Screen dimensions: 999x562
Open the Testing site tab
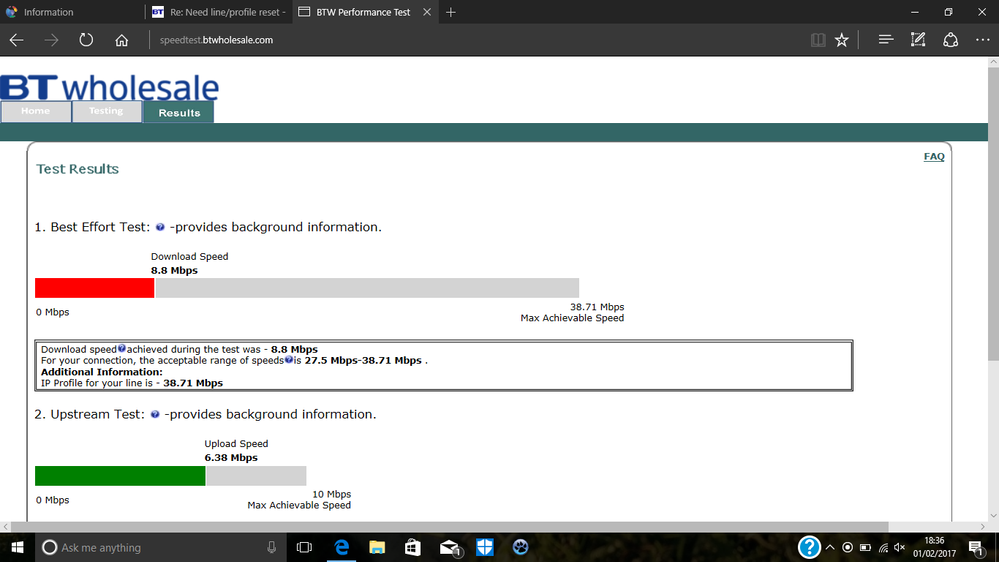(x=106, y=111)
